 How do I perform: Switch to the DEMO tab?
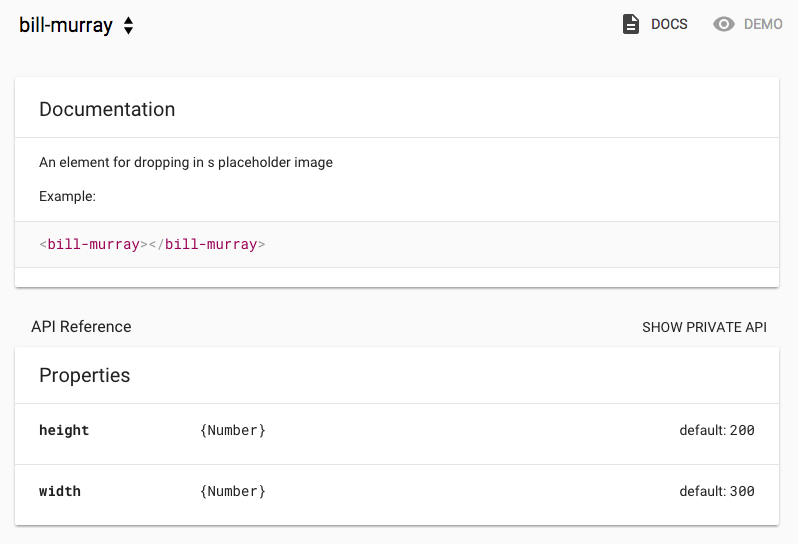click(763, 24)
